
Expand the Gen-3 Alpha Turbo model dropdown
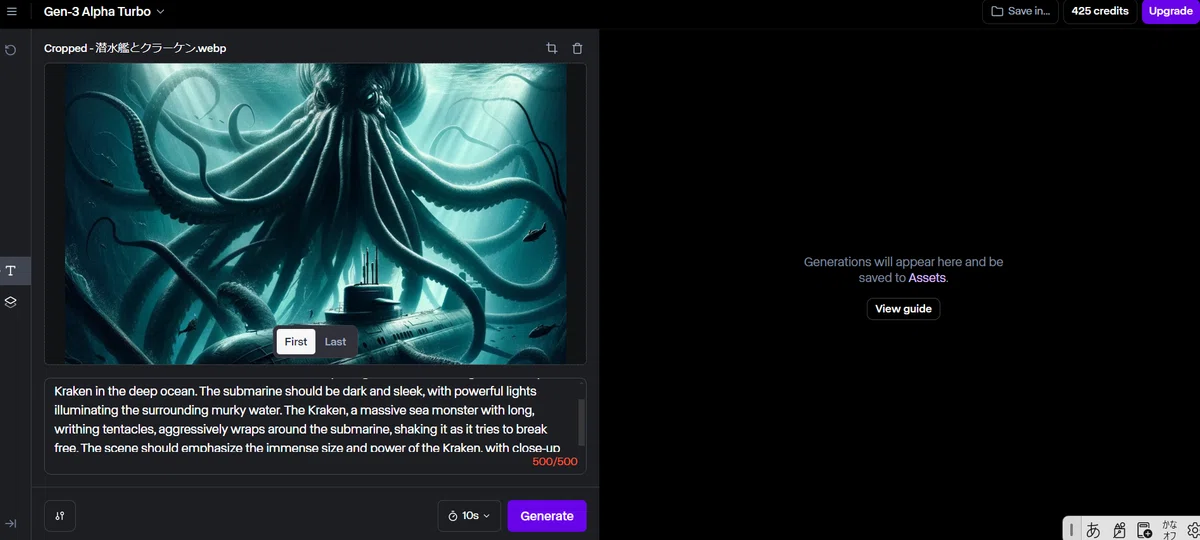pos(104,11)
